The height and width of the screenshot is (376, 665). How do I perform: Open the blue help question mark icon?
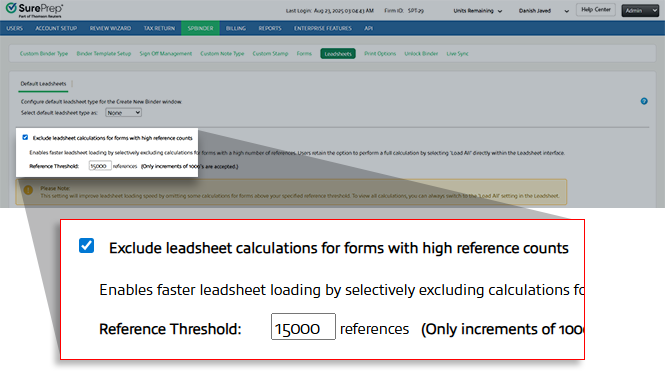pyautogui.click(x=644, y=101)
